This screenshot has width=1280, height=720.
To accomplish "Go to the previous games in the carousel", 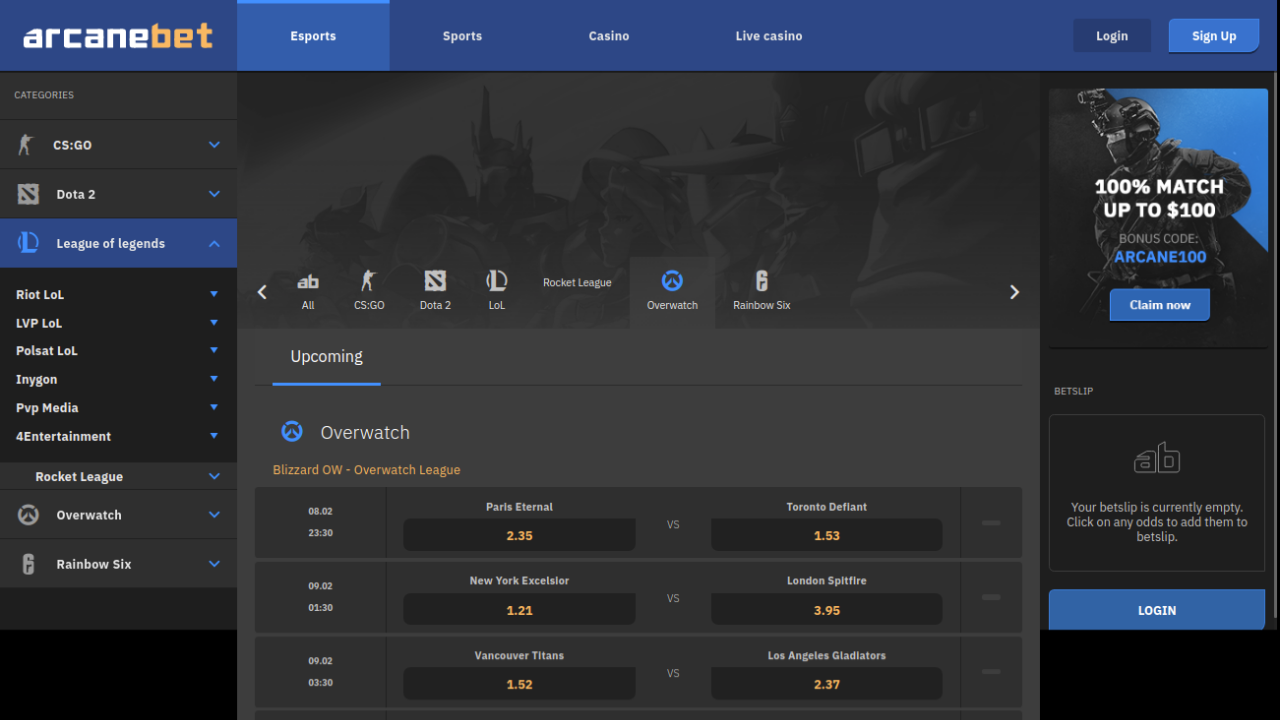I will point(262,292).
